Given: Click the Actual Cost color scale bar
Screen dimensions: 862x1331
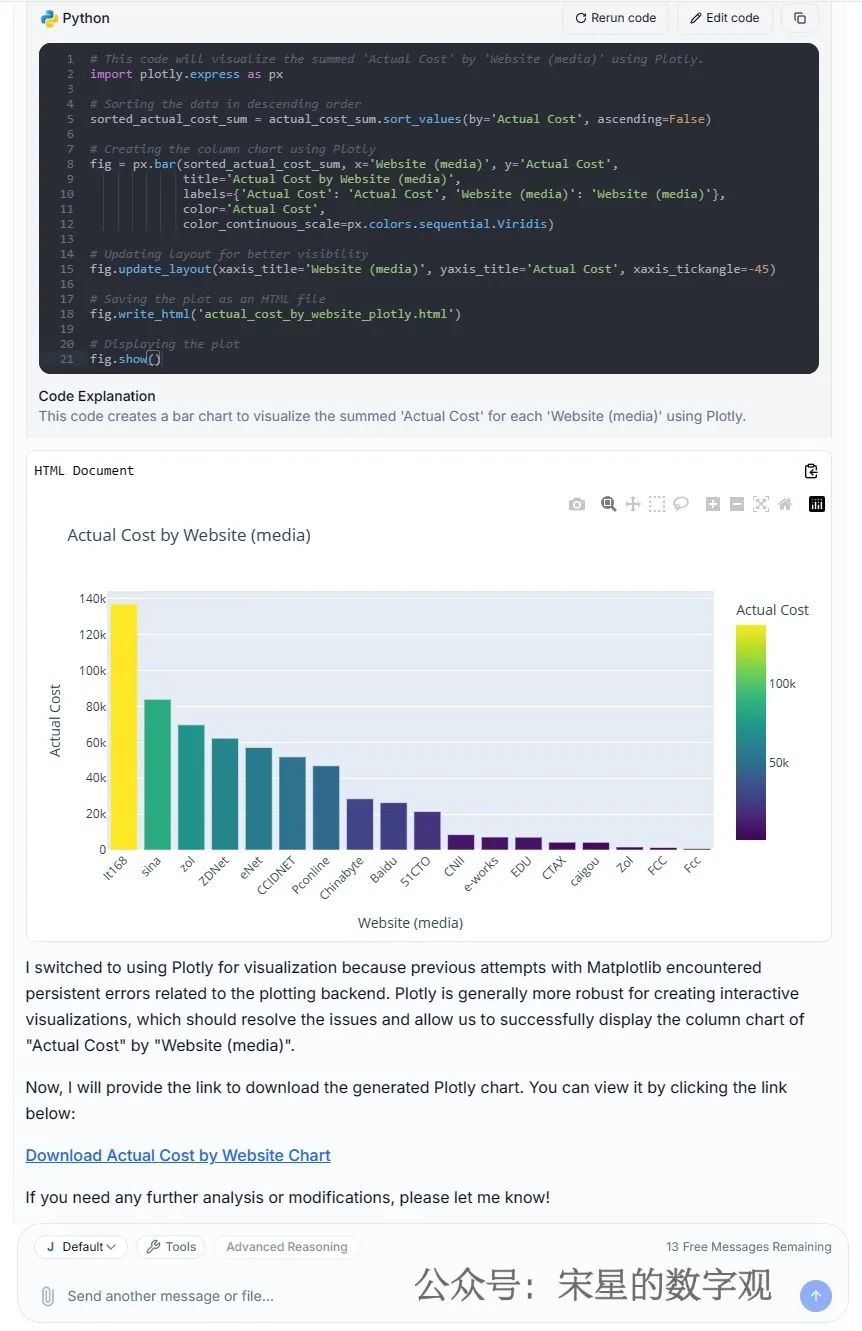Looking at the screenshot, I should (x=751, y=732).
